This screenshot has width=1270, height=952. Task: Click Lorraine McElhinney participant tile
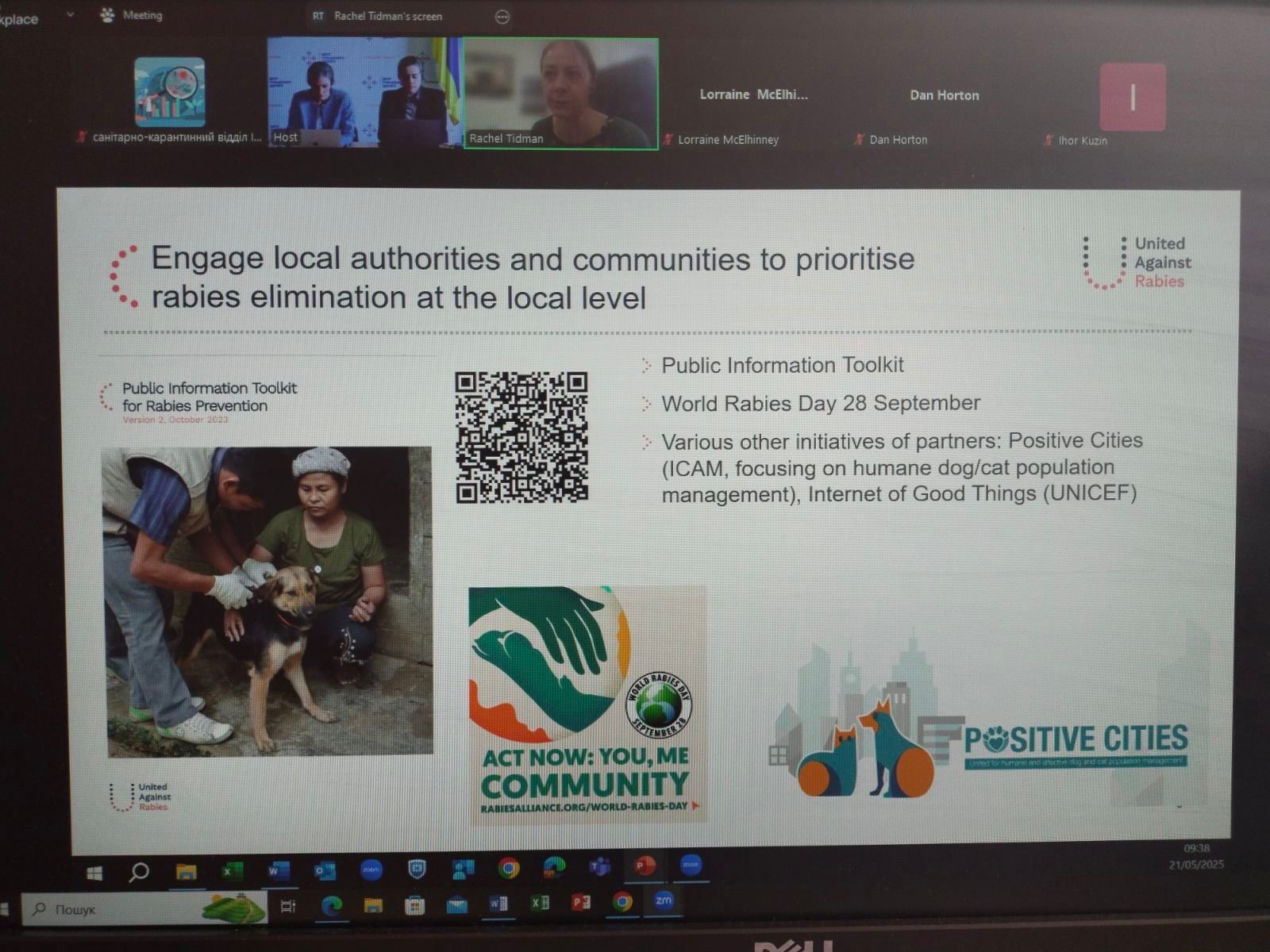pos(752,96)
